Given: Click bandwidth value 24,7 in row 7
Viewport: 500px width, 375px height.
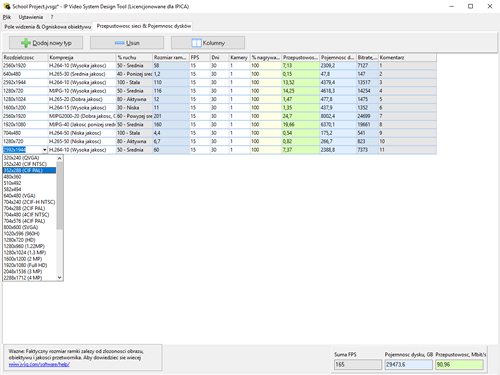Looking at the screenshot, I should 301,116.
